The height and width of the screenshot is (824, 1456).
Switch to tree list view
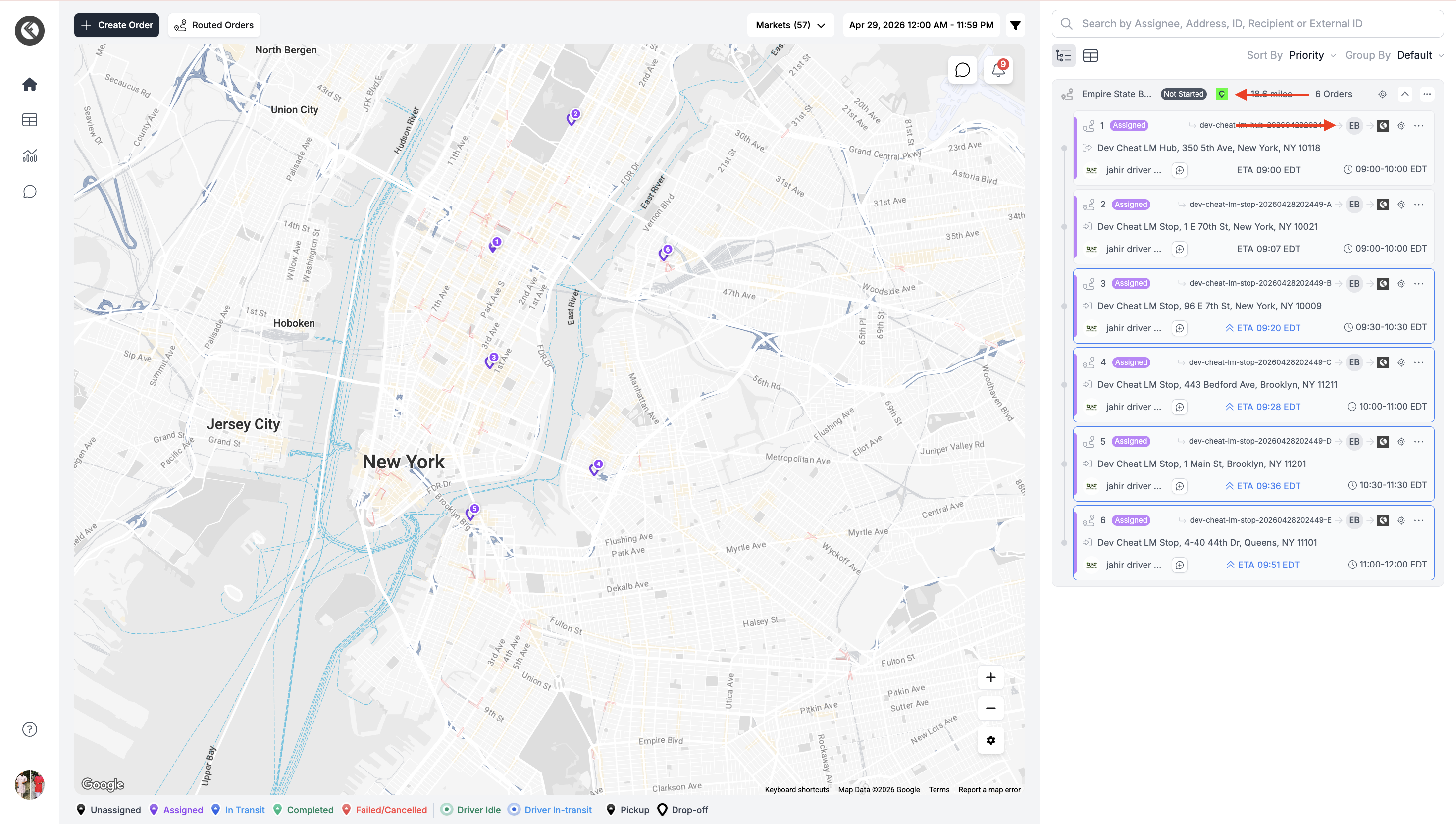coord(1064,55)
